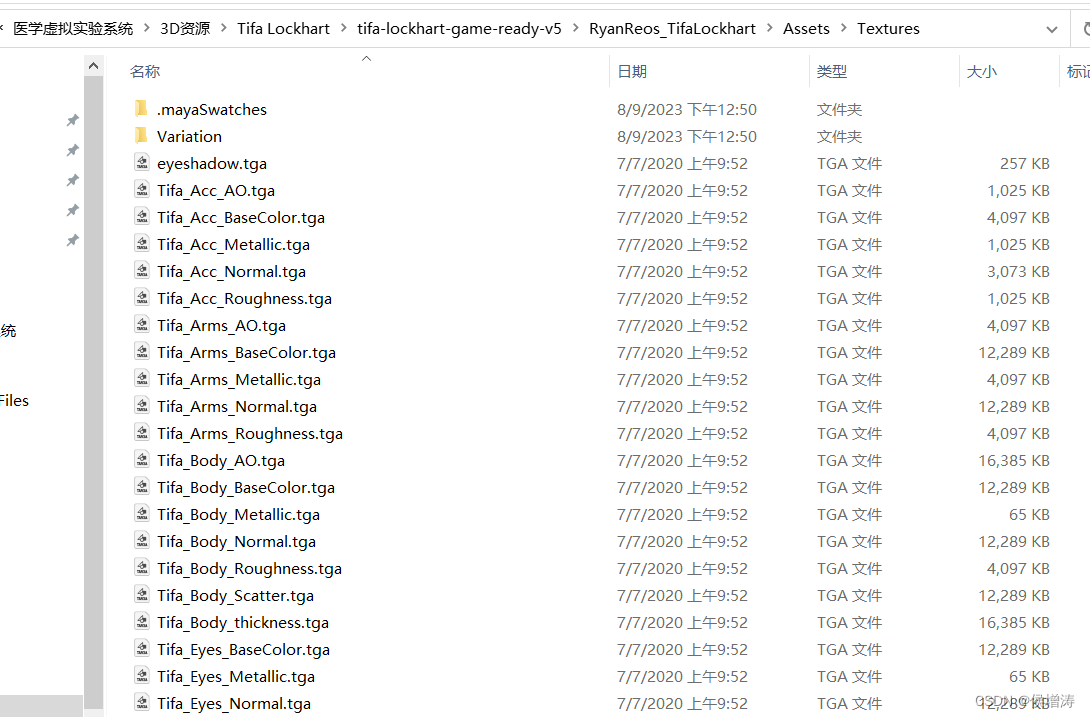
Task: Click date cell of .mayaSwatches folder
Action: 687,109
